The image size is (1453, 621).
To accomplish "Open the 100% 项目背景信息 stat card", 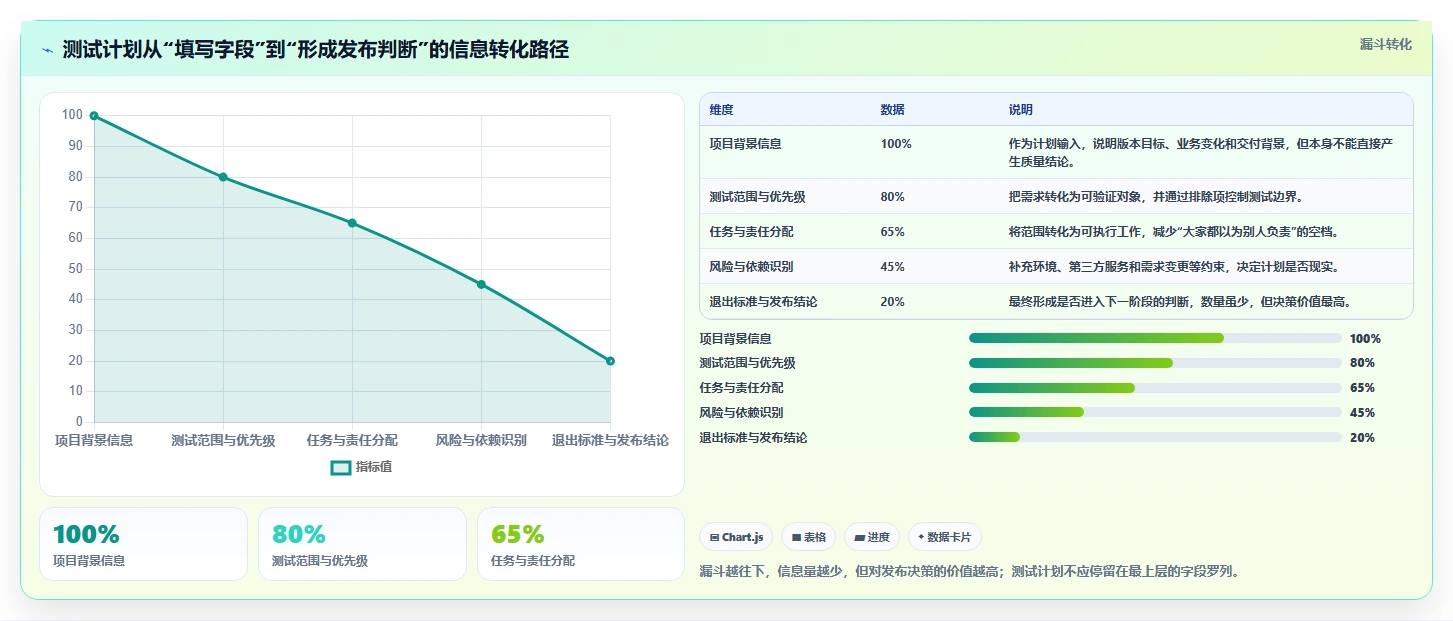I will pos(143,544).
